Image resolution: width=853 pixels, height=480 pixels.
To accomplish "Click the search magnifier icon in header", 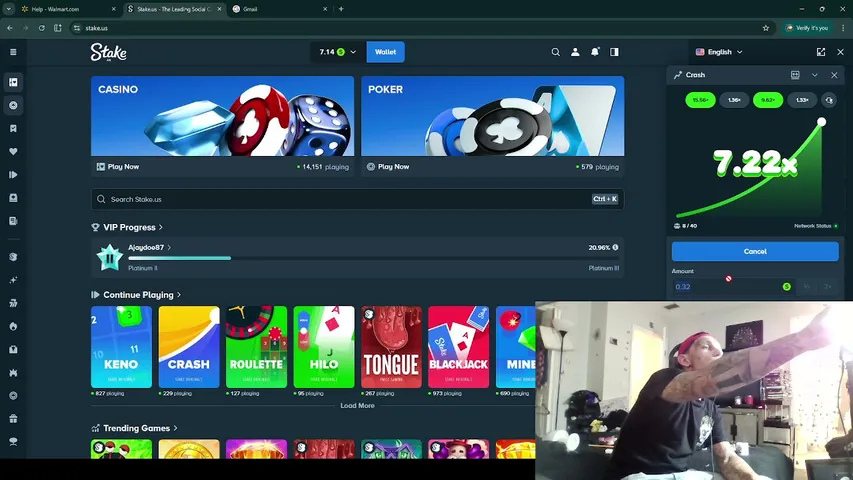I will pos(555,52).
